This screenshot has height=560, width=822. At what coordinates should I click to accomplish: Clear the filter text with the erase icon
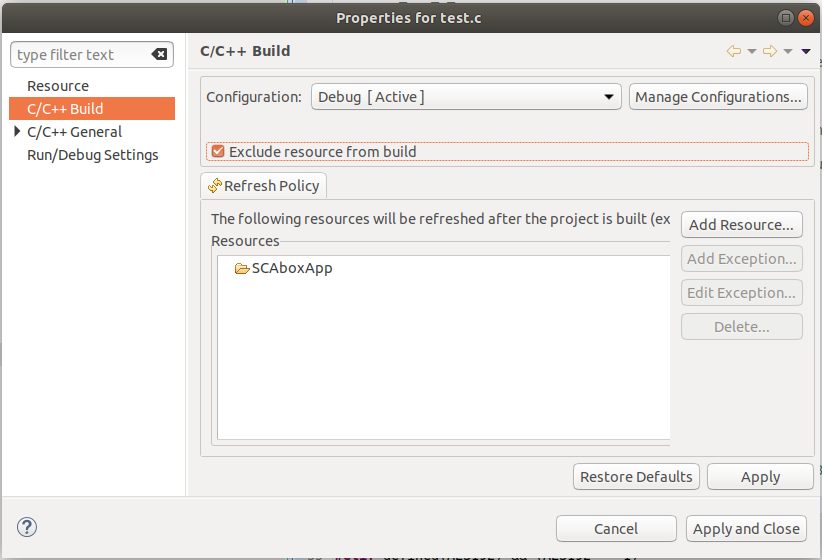(159, 55)
